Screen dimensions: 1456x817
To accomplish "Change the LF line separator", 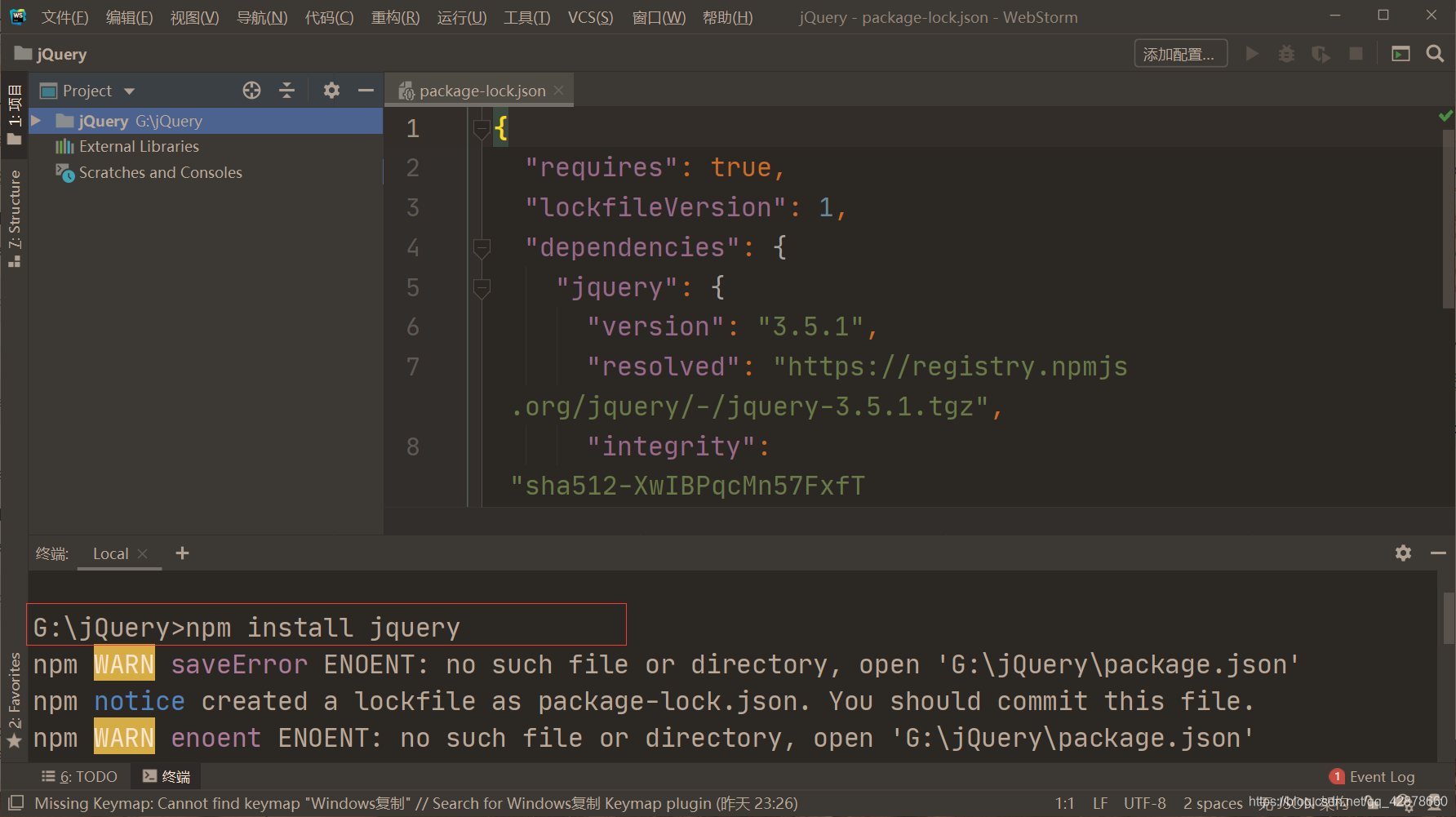I will coord(1100,804).
